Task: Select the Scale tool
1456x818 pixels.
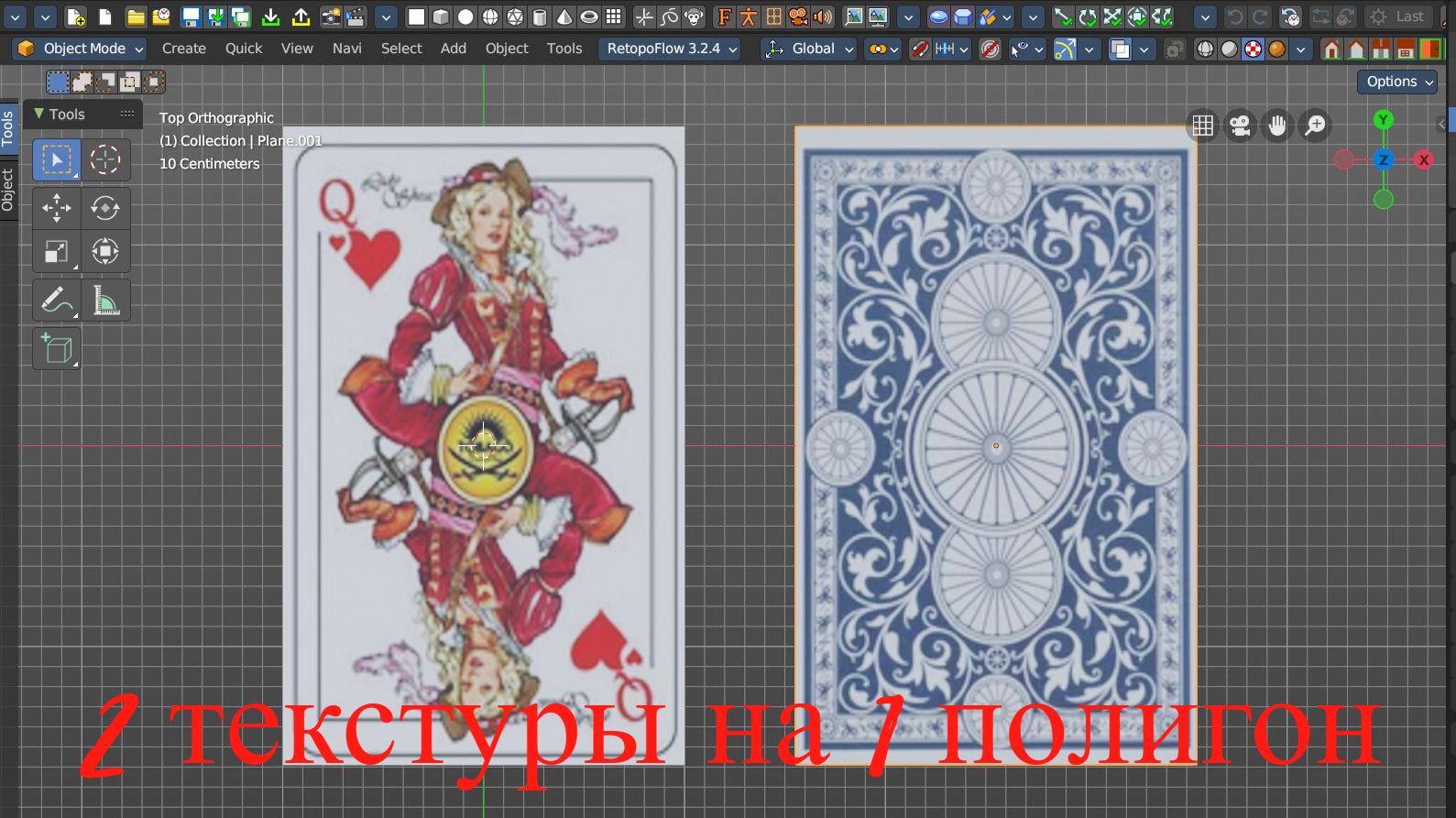Action: 56,251
